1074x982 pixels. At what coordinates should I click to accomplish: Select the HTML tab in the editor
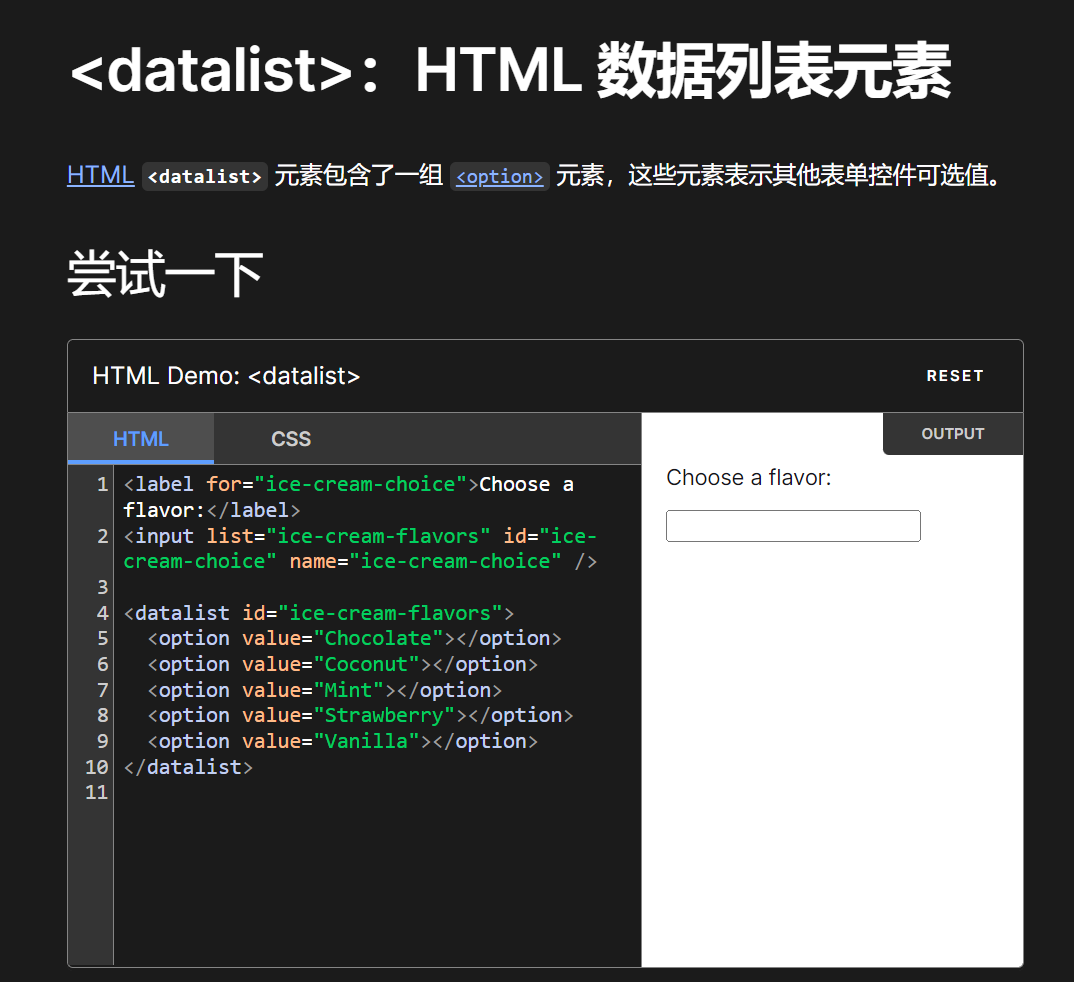pyautogui.click(x=141, y=439)
